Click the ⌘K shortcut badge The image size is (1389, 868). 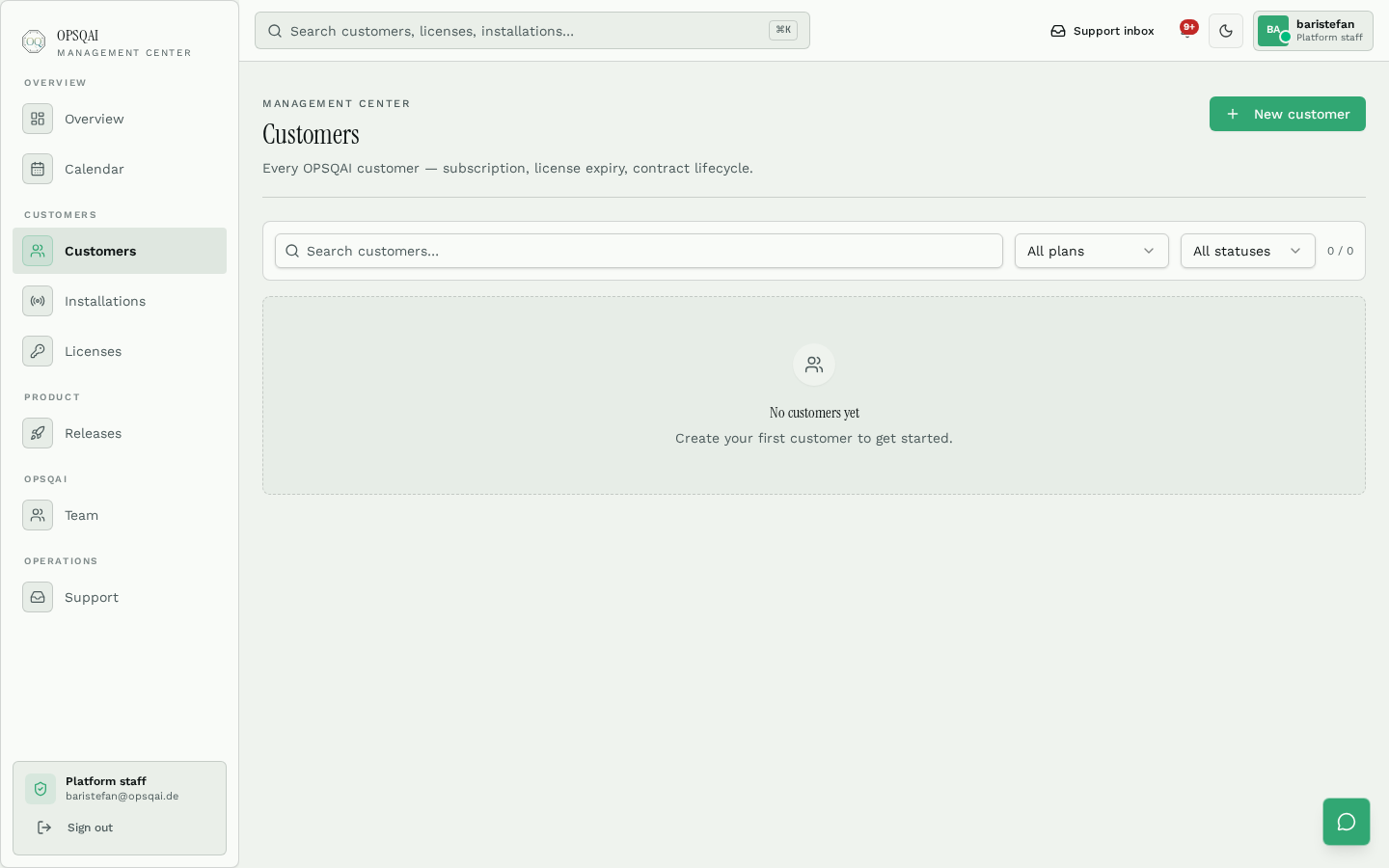point(783,30)
